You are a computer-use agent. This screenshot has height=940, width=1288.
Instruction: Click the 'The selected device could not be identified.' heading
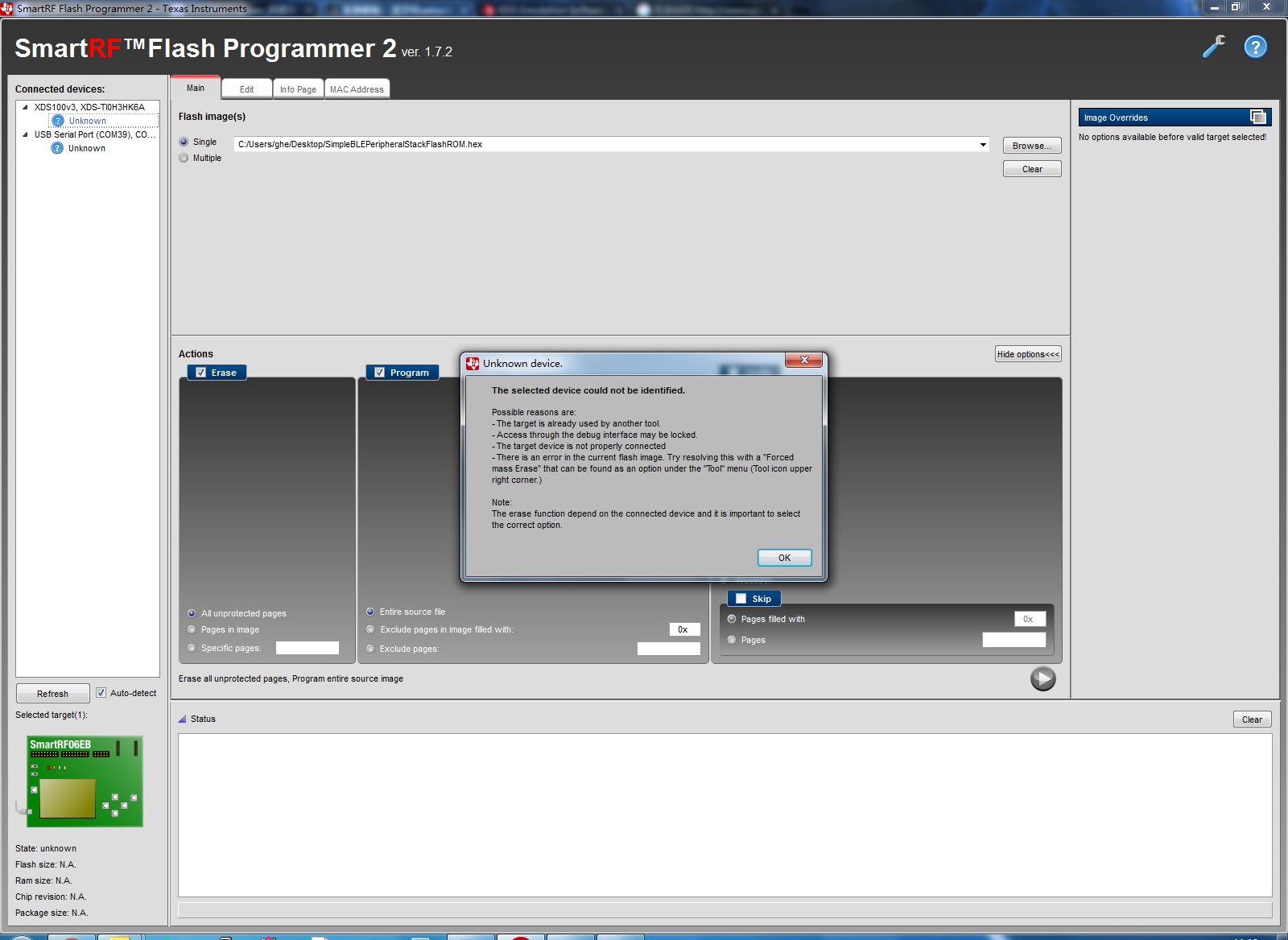click(588, 390)
